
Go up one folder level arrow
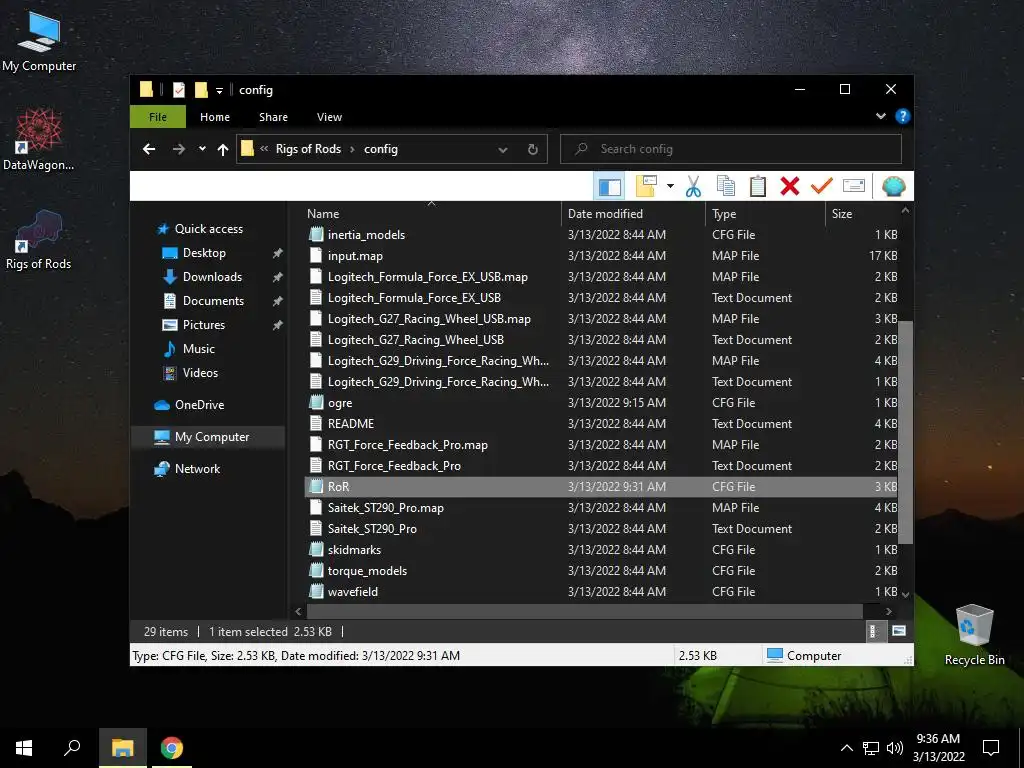[223, 150]
